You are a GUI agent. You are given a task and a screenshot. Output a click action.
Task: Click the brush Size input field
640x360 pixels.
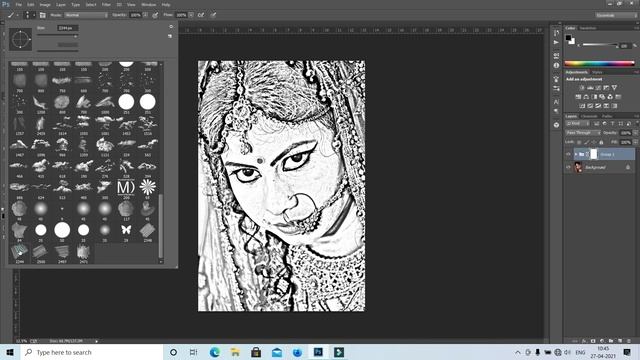(67, 28)
